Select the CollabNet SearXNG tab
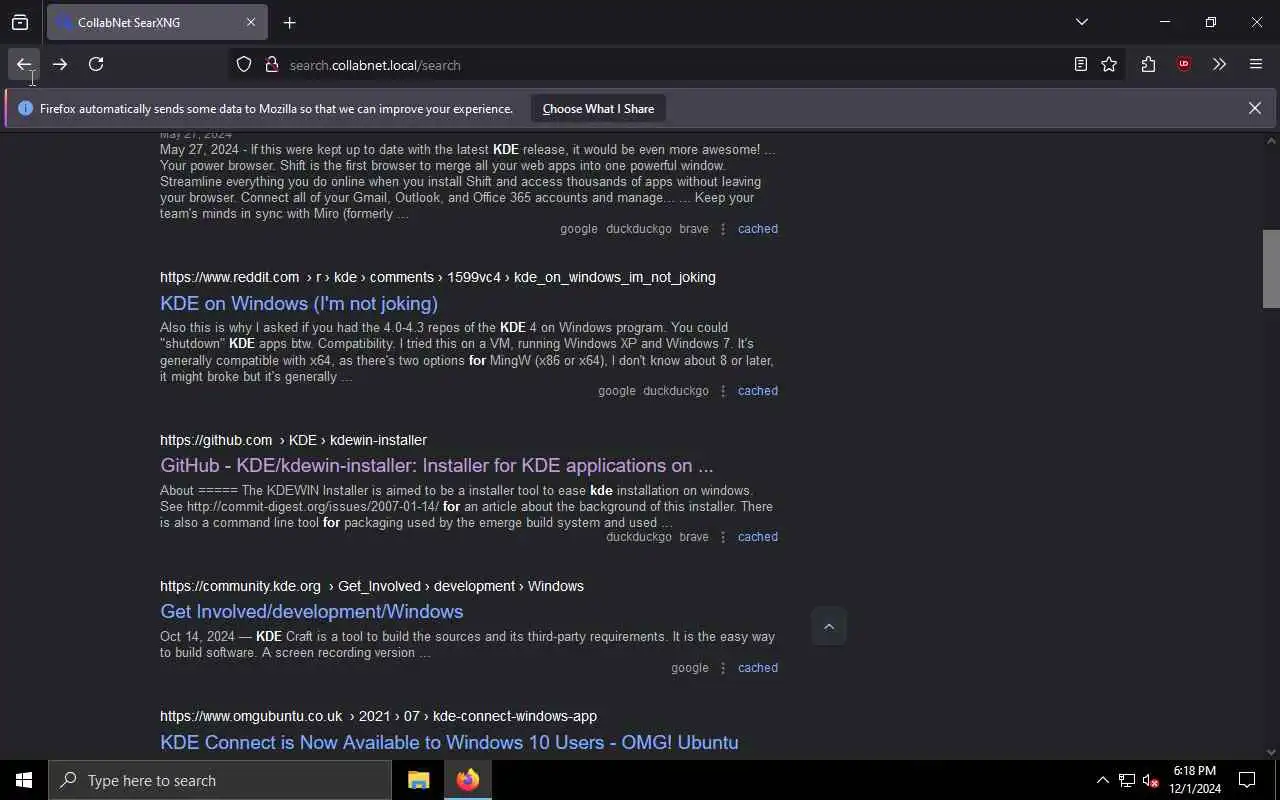Viewport: 1280px width, 800px height. pos(157,22)
